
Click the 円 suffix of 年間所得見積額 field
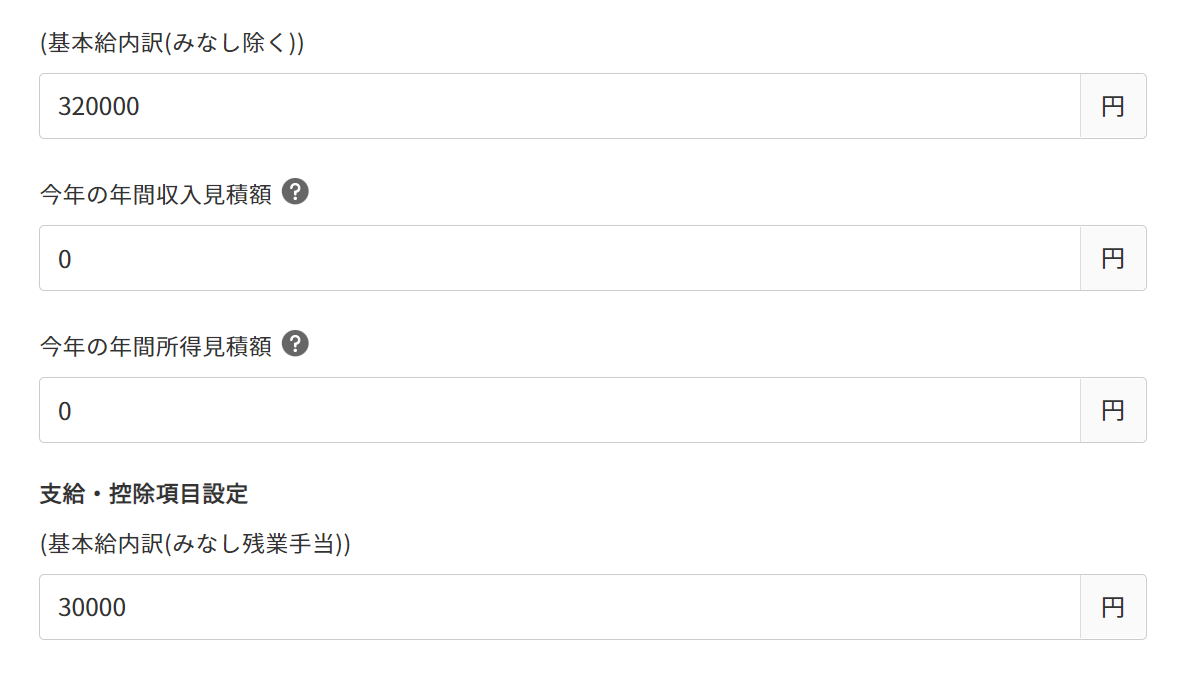point(1113,410)
